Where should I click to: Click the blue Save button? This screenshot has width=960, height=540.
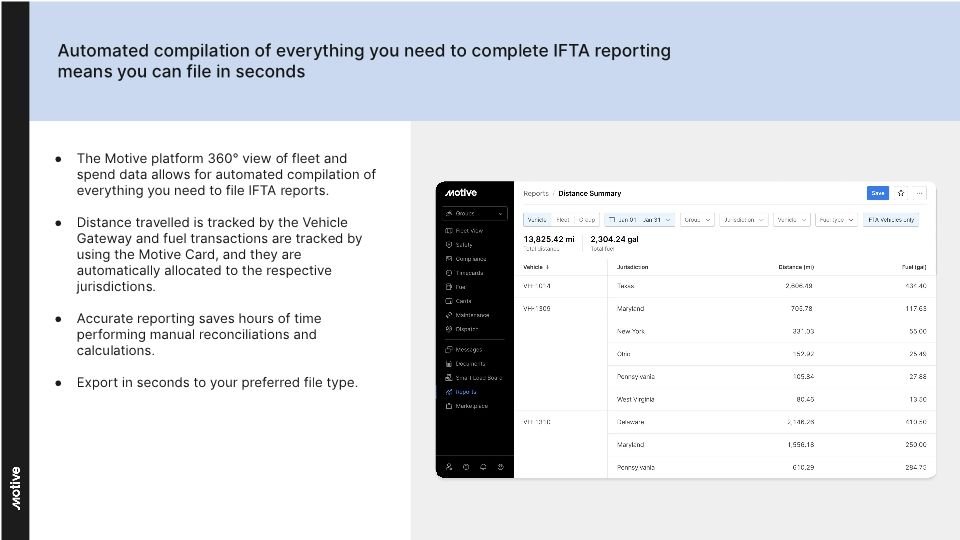pos(878,193)
